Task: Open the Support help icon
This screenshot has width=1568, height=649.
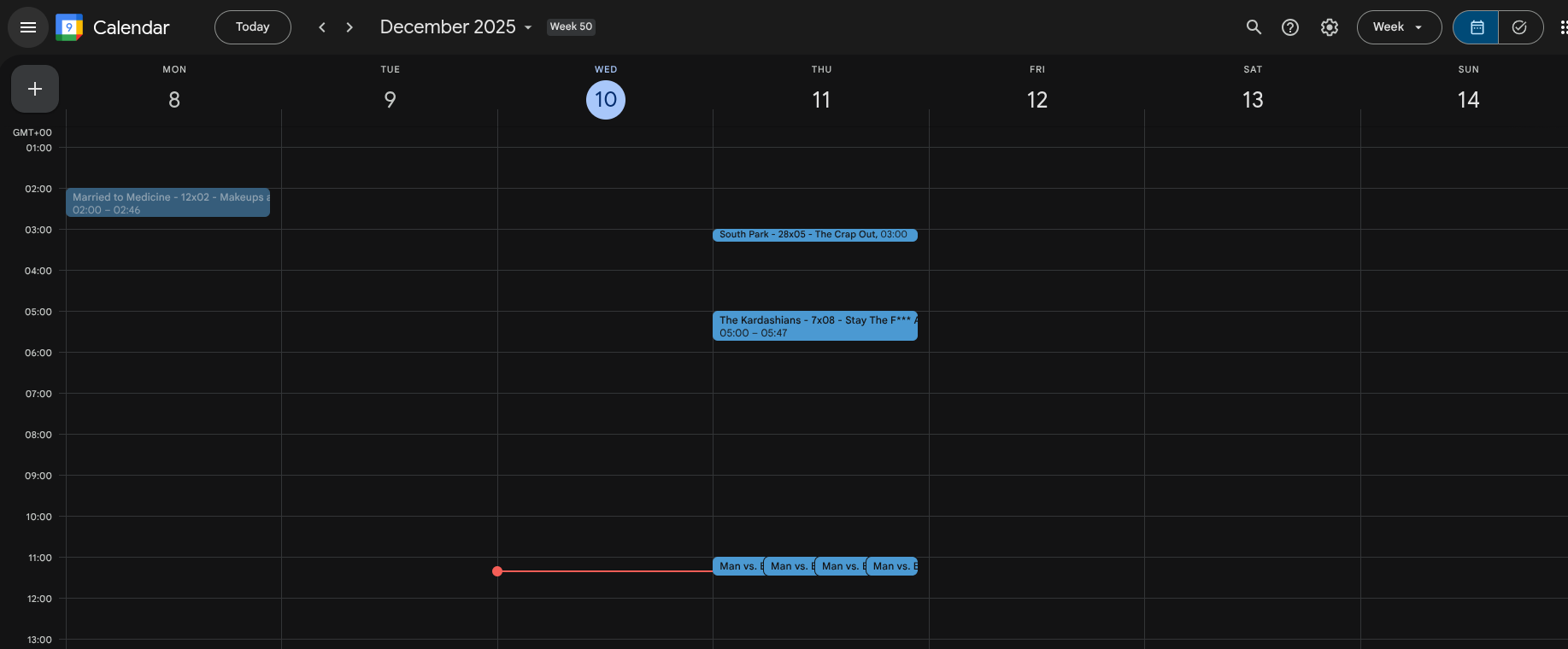Action: pyautogui.click(x=1290, y=27)
